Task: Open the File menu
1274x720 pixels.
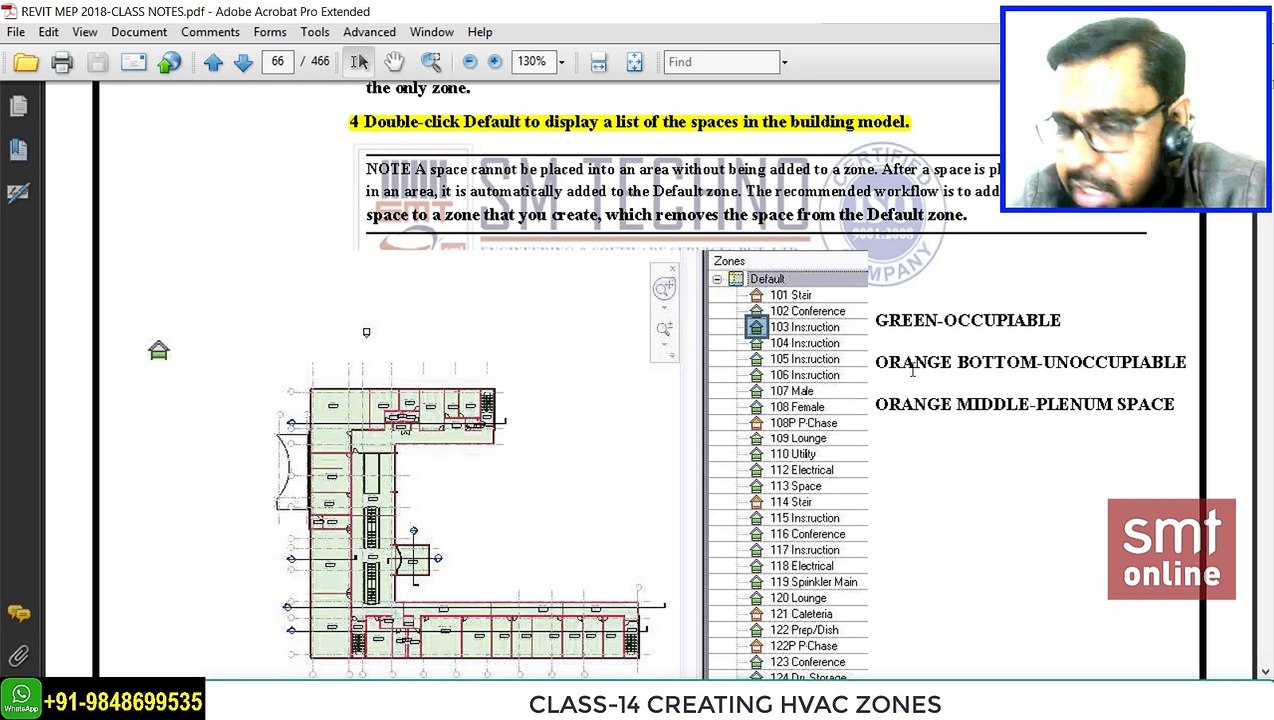Action: point(16,32)
